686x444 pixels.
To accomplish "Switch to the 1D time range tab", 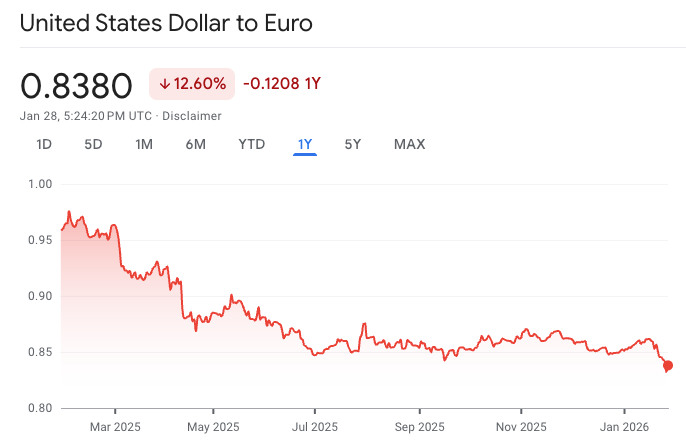I will 44,144.
